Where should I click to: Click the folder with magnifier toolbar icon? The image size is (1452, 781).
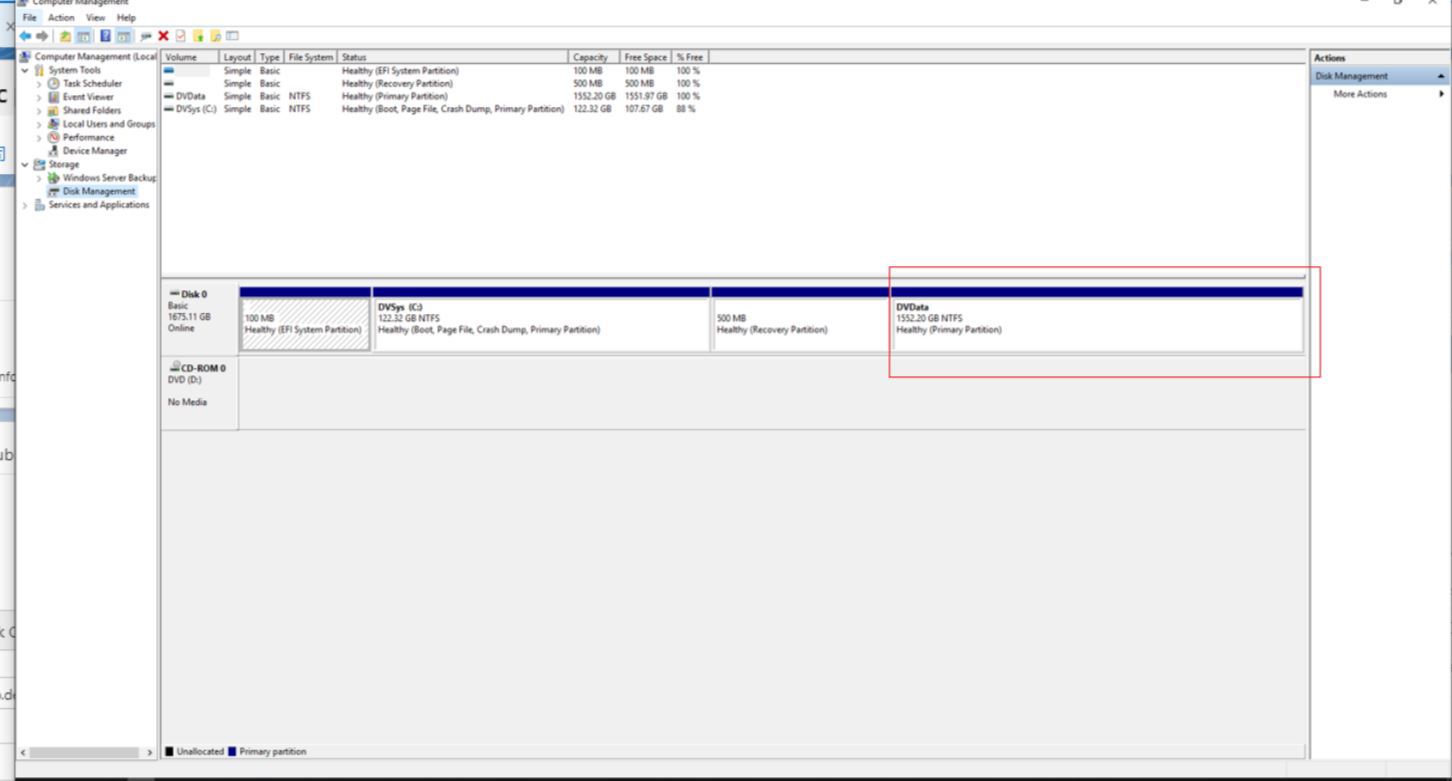click(215, 36)
